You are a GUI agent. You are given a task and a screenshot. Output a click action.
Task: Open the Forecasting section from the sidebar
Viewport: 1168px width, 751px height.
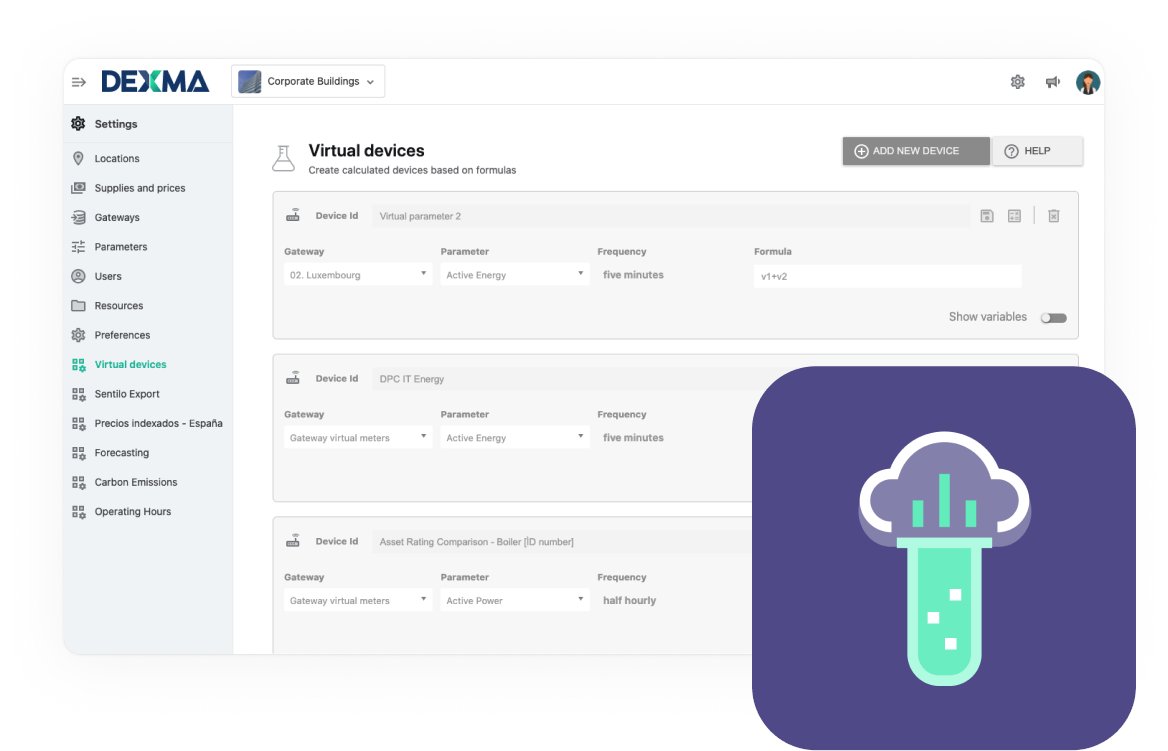click(x=122, y=452)
